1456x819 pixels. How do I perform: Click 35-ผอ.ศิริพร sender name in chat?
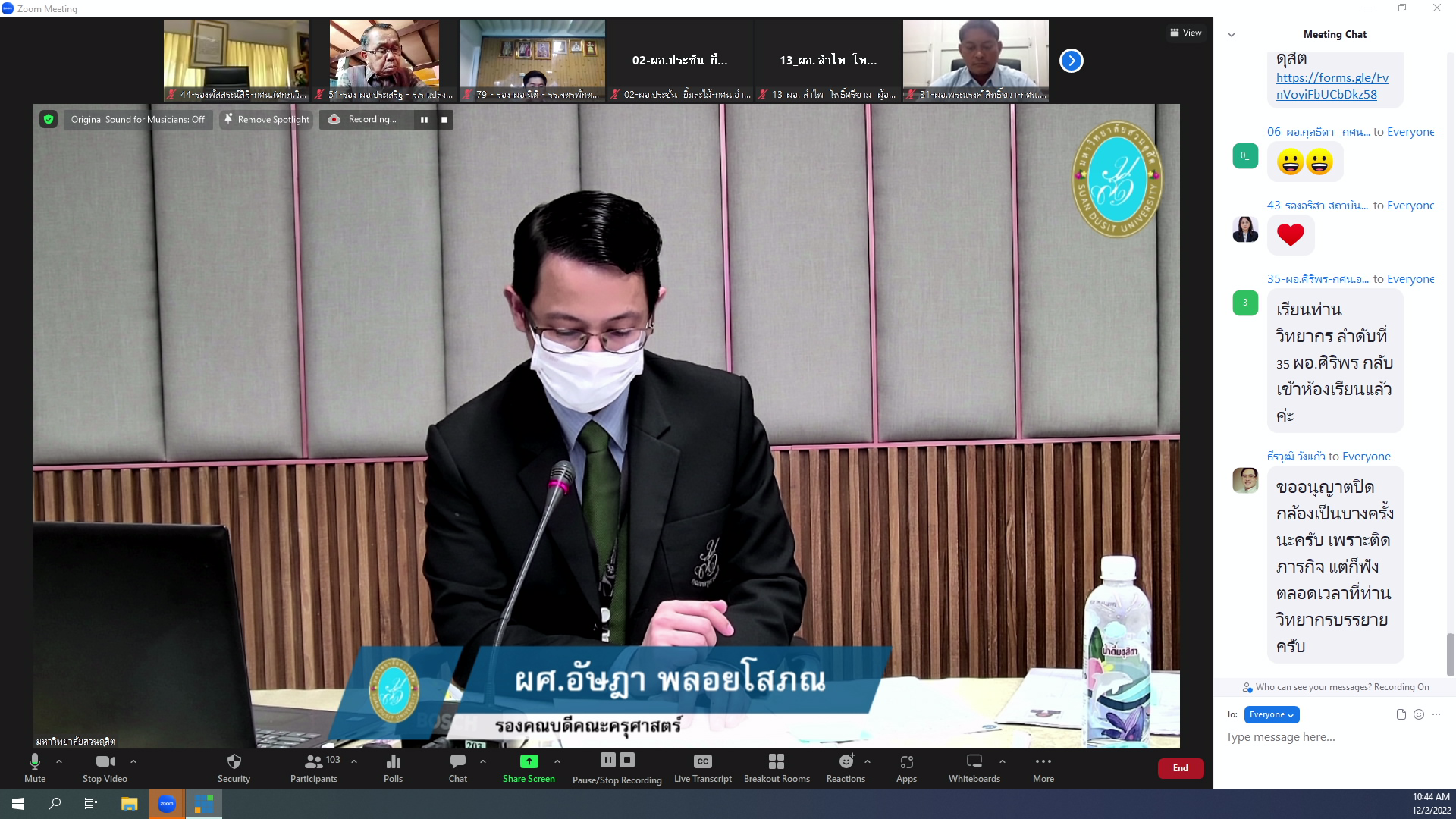click(1318, 279)
